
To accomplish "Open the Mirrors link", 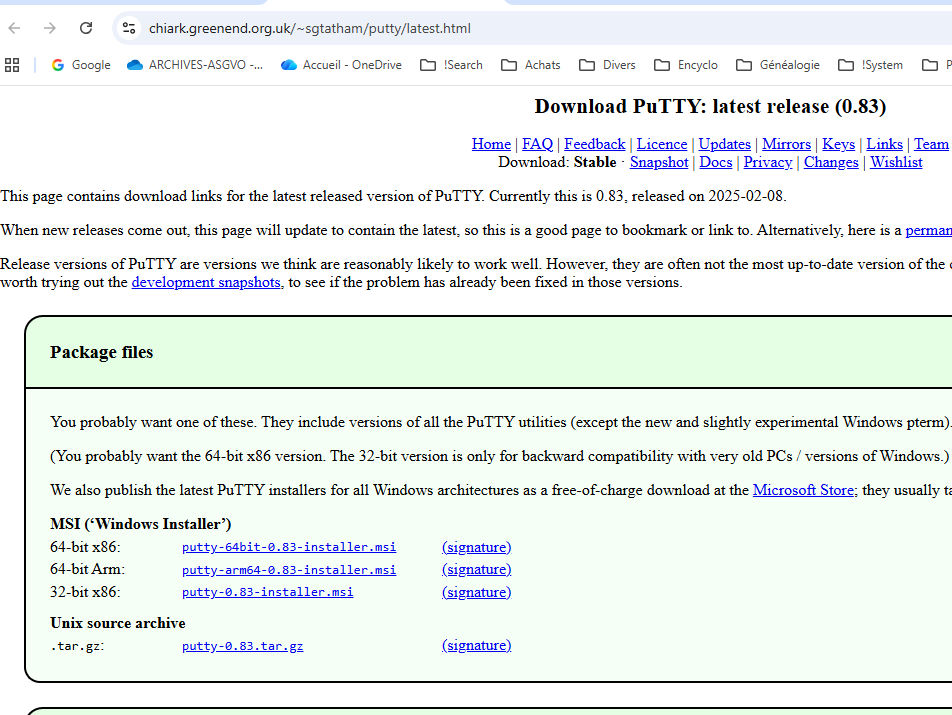I will click(786, 144).
